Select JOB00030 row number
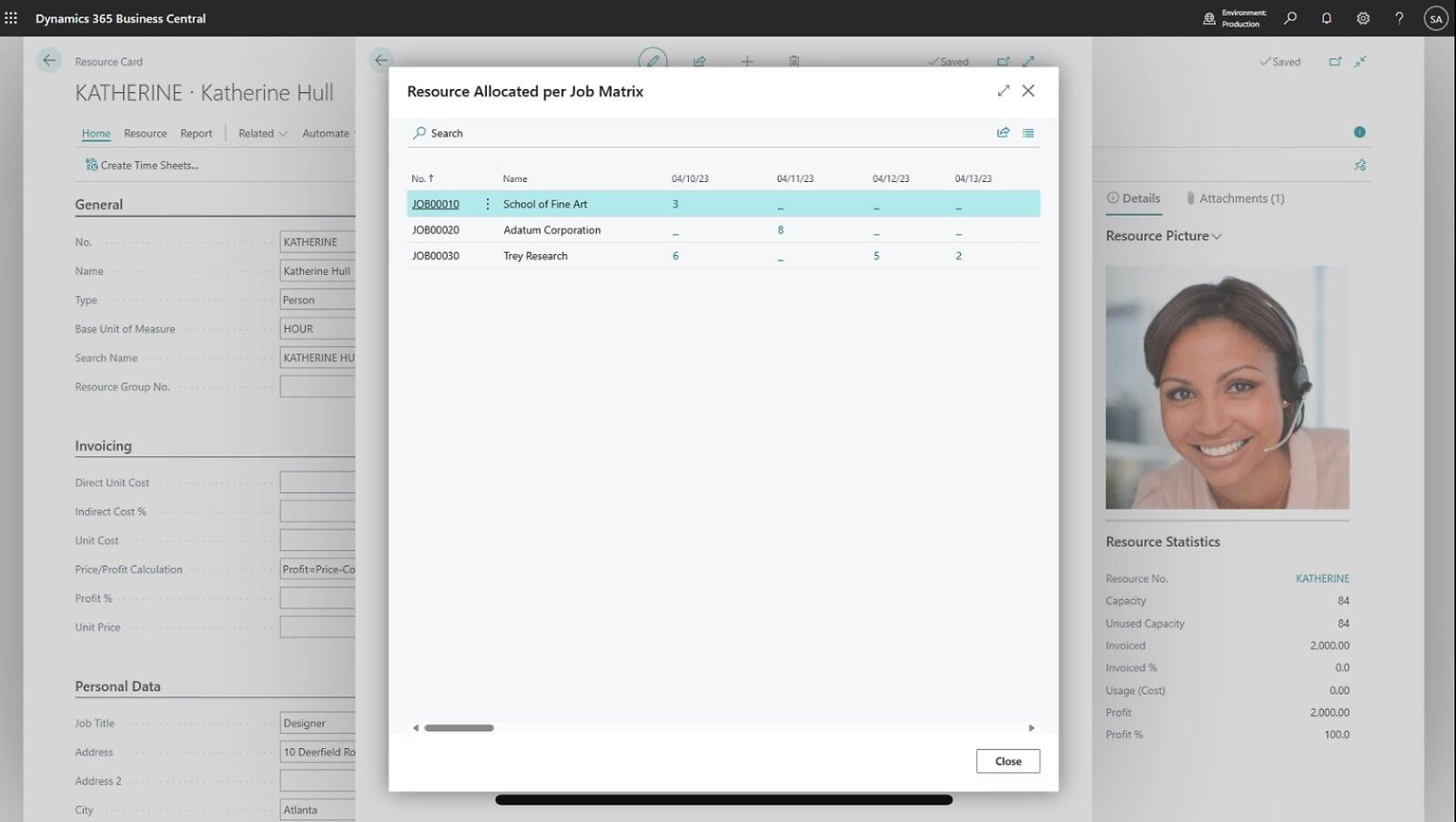 pos(436,256)
